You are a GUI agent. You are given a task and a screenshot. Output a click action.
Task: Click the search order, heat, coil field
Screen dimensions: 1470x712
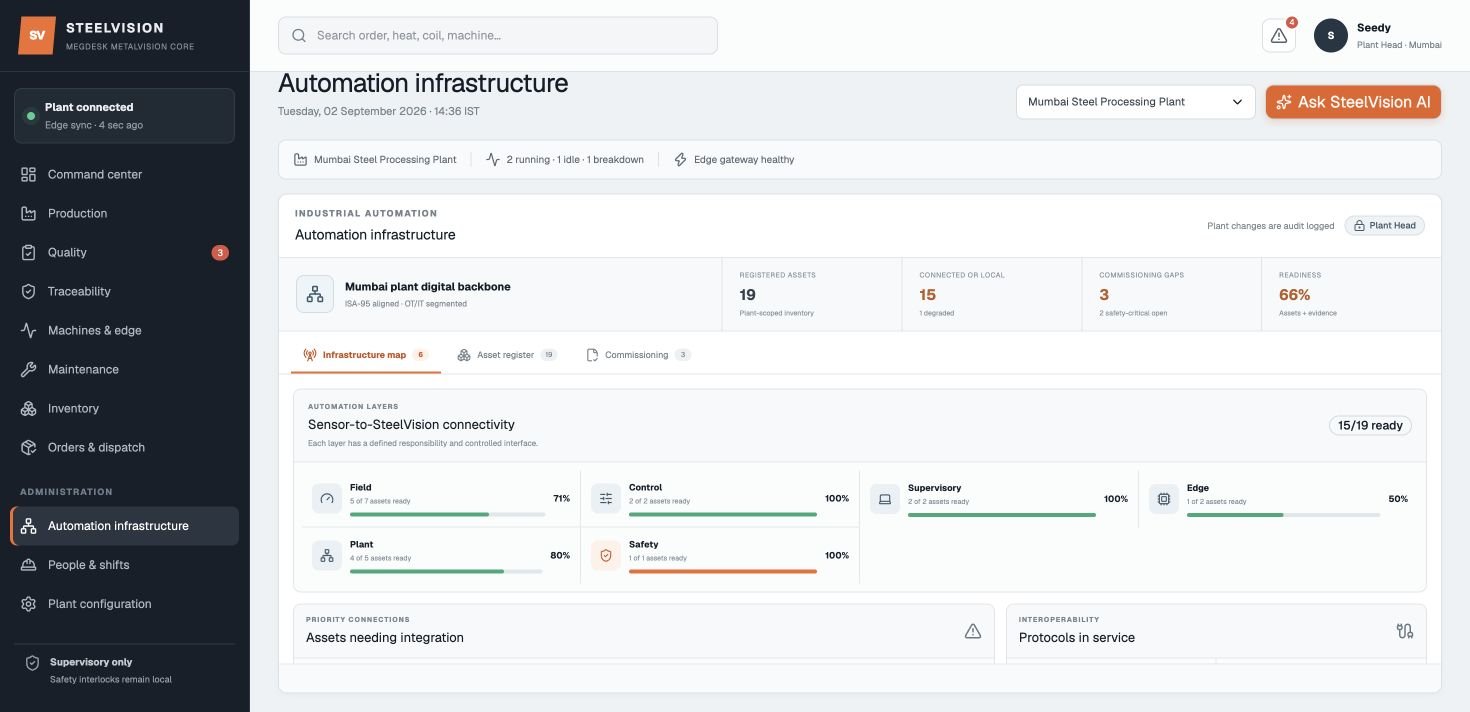498,35
